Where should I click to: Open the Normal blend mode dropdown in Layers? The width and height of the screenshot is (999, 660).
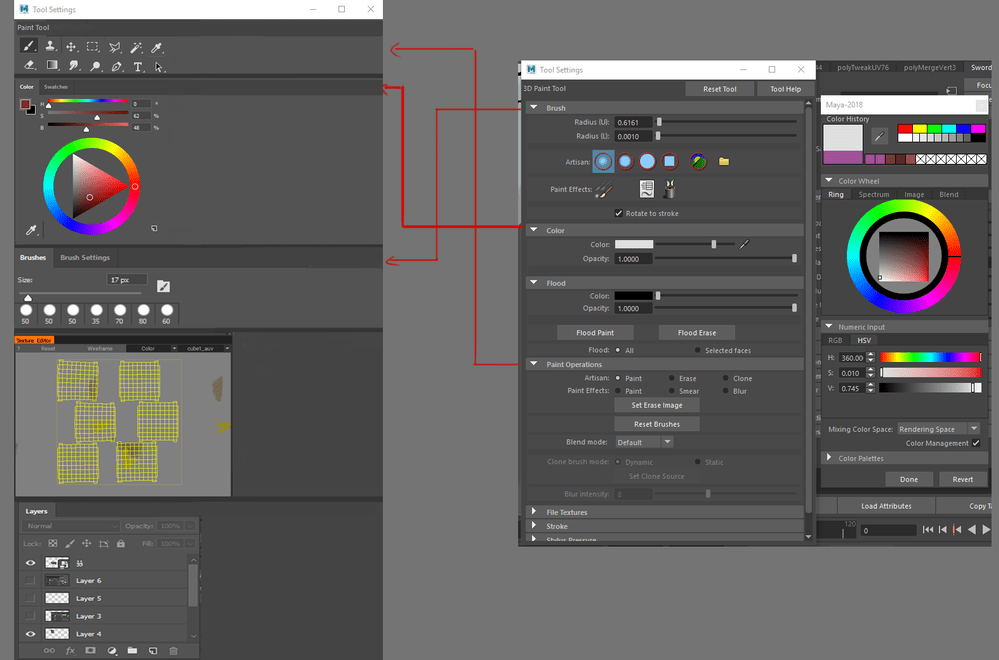(x=70, y=526)
